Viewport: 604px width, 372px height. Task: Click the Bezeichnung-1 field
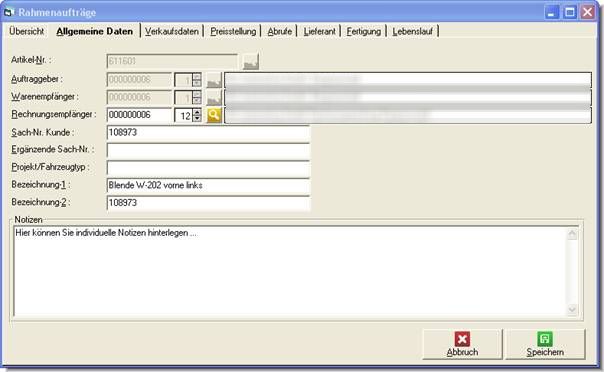(208, 186)
